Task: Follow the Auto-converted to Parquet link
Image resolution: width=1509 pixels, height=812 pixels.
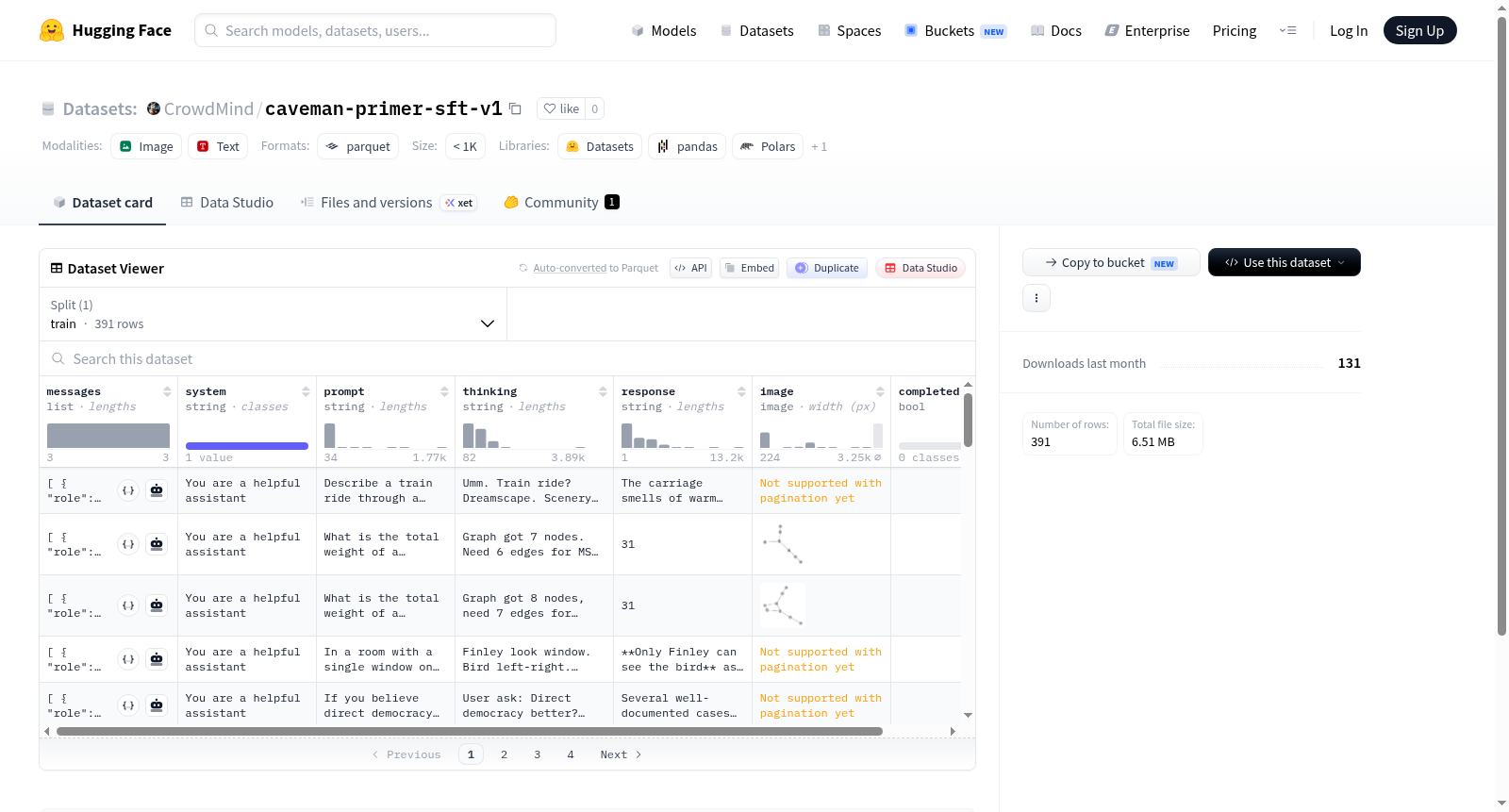Action: pos(570,268)
